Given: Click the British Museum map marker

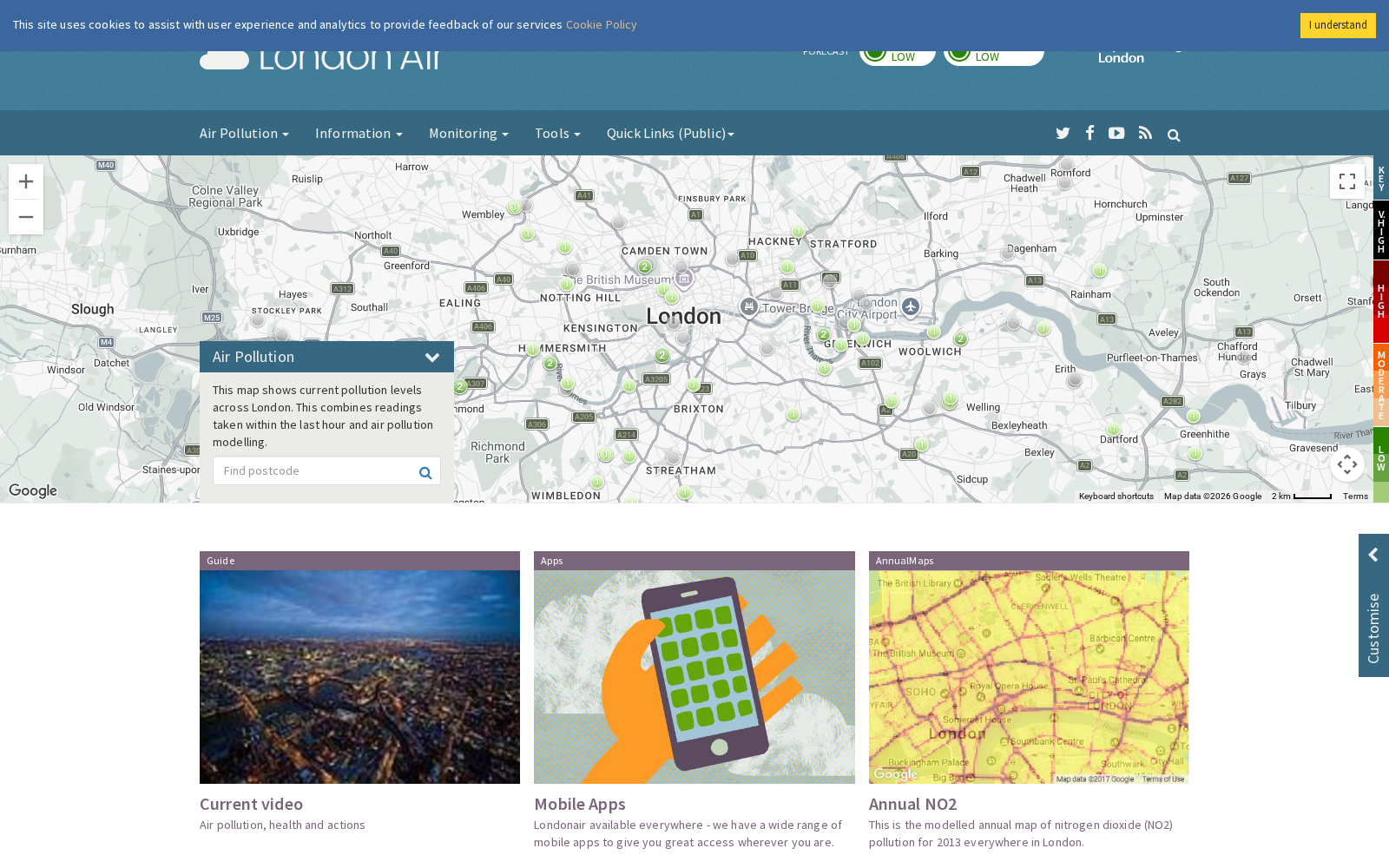Looking at the screenshot, I should [684, 278].
